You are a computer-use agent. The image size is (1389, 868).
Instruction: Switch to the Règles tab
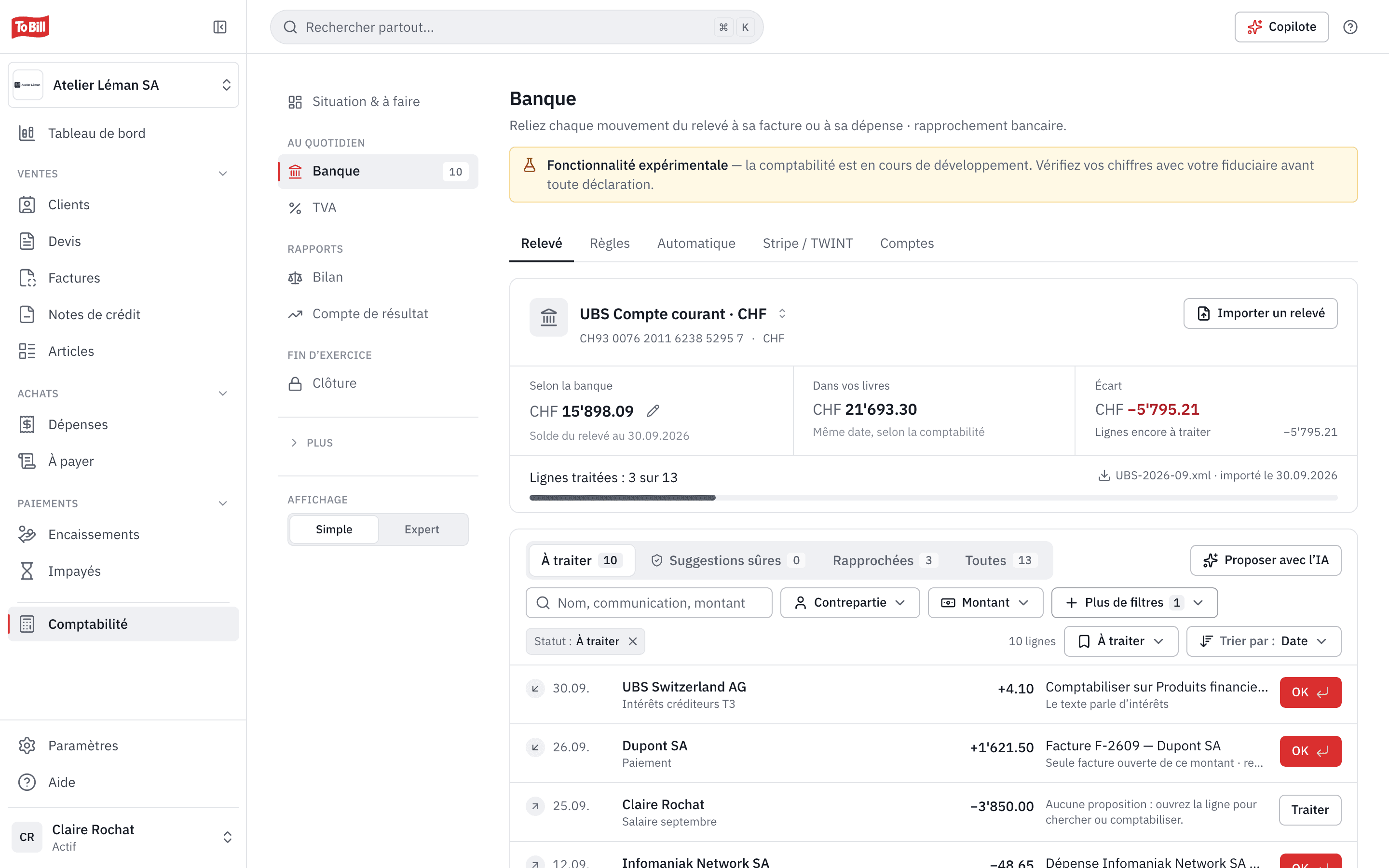610,244
